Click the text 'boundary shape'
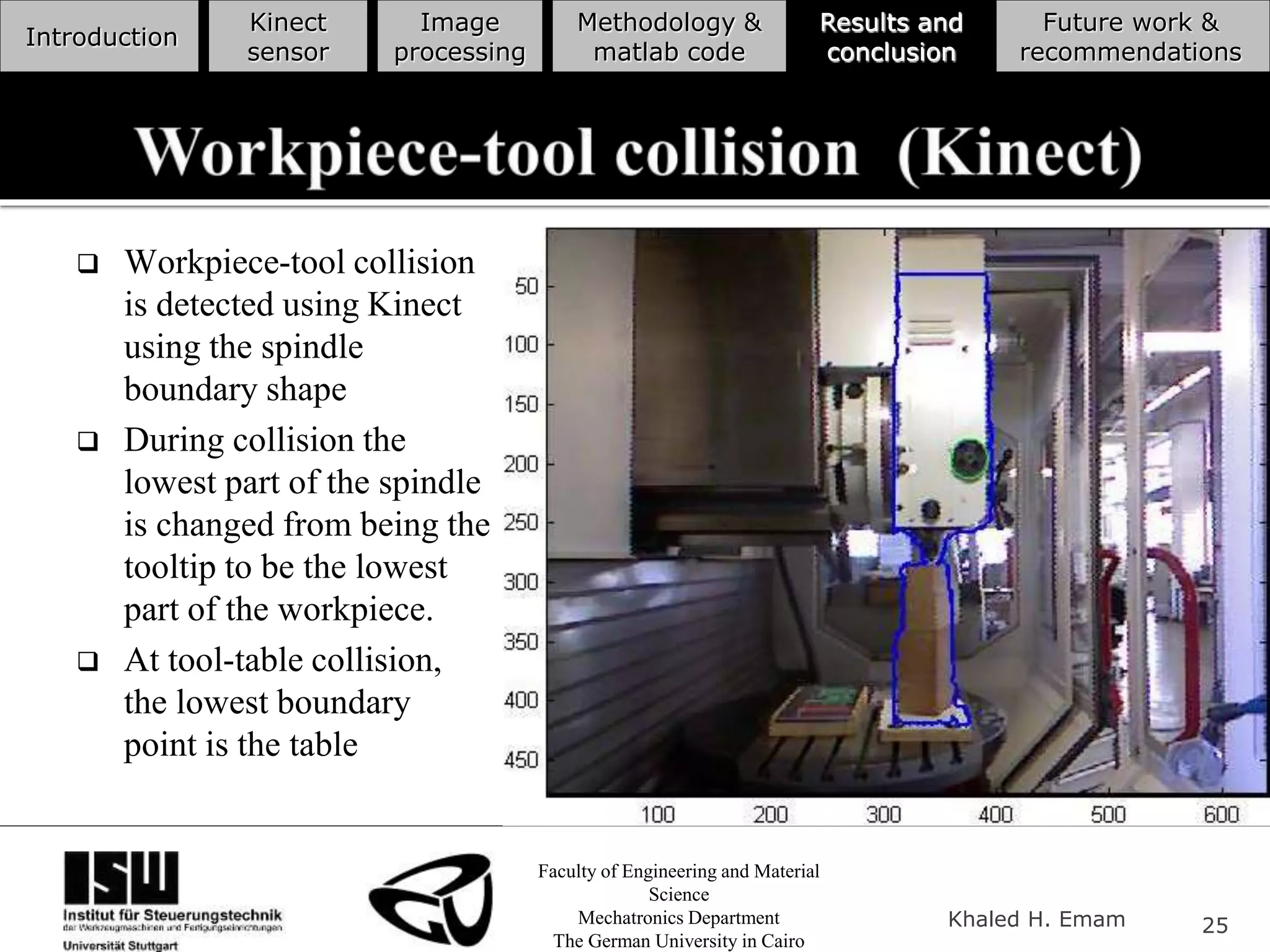The width and height of the screenshot is (1270, 952). pyautogui.click(x=235, y=390)
